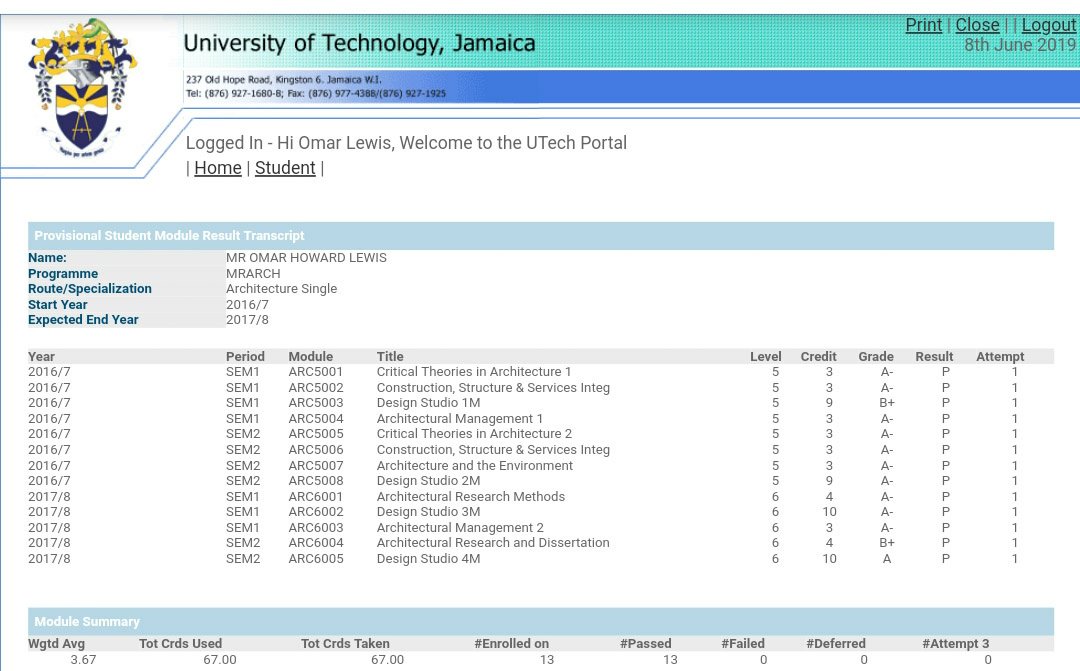This screenshot has height=671, width=1080.
Task: Select the Grade column header
Action: [875, 356]
